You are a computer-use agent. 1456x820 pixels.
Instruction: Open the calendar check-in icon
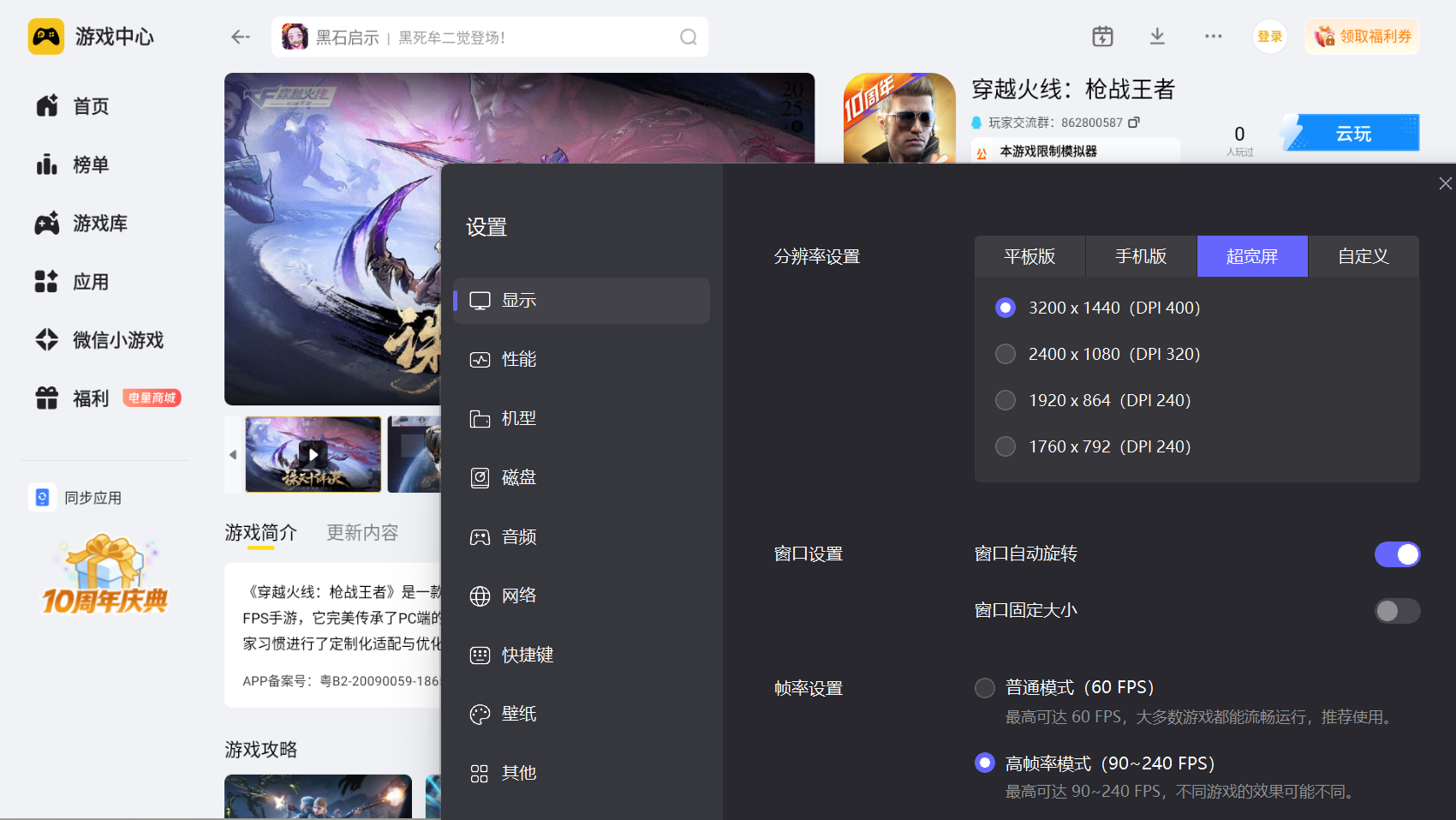point(1102,36)
